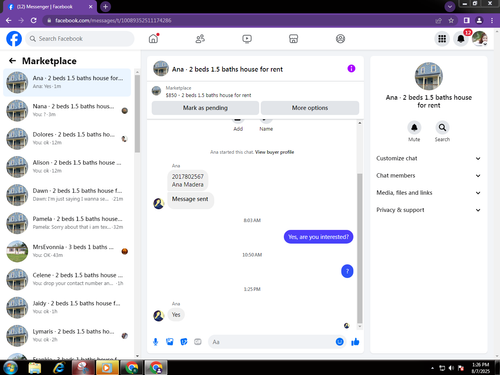Open the Dolores conversation in the list

67,138
